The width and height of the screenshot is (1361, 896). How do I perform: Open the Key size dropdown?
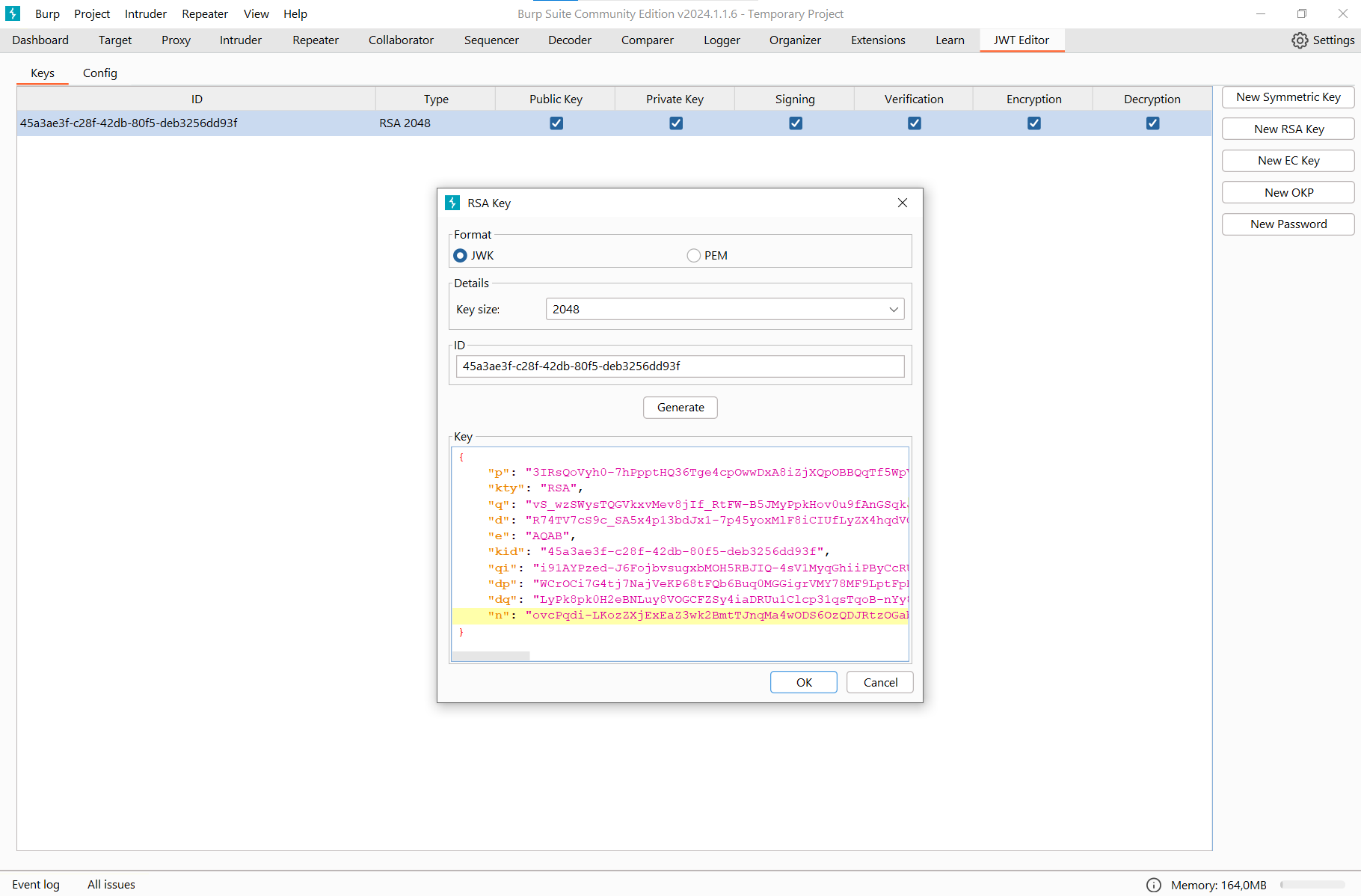click(x=725, y=309)
